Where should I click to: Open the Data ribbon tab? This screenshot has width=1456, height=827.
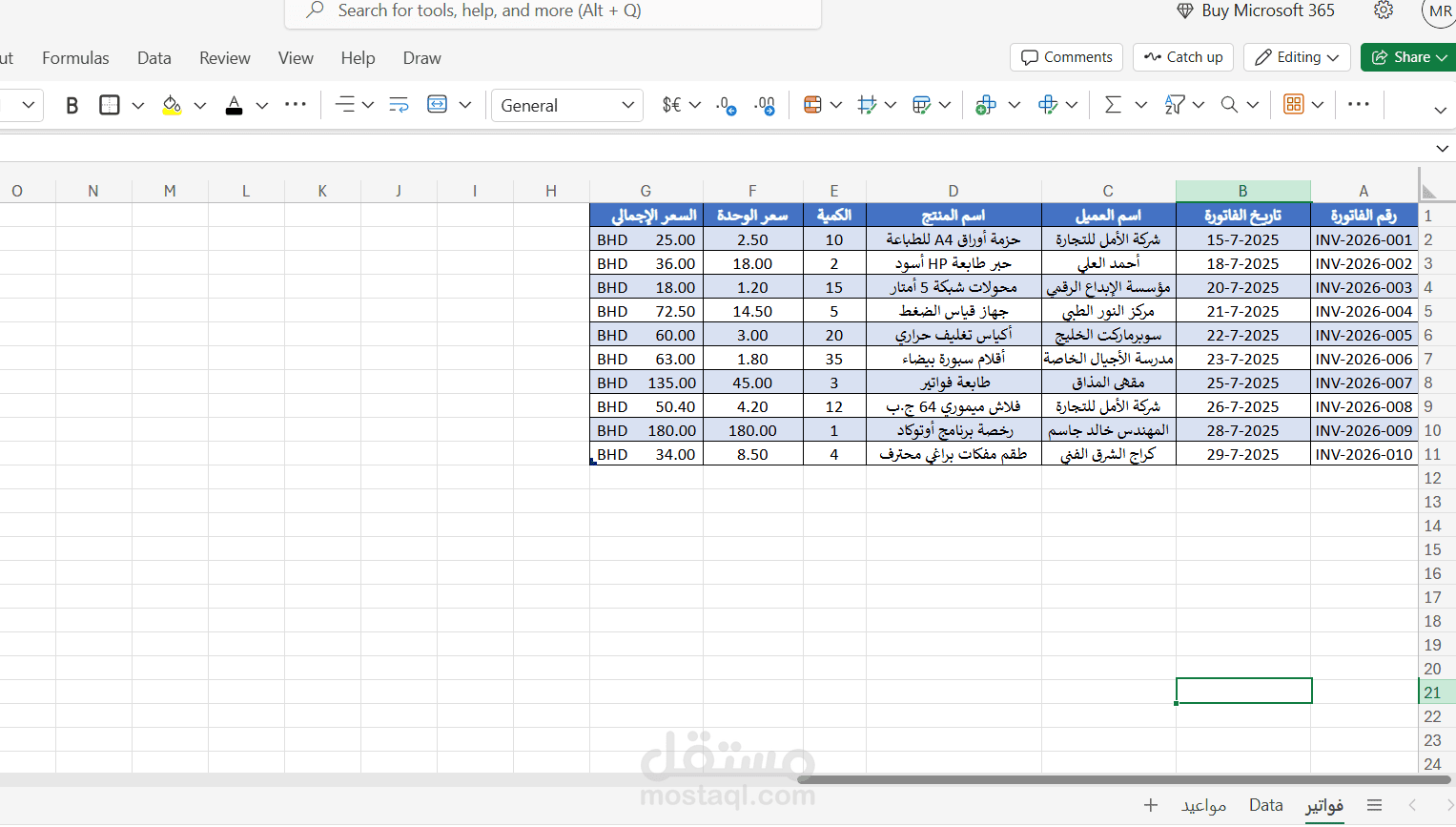[x=154, y=58]
